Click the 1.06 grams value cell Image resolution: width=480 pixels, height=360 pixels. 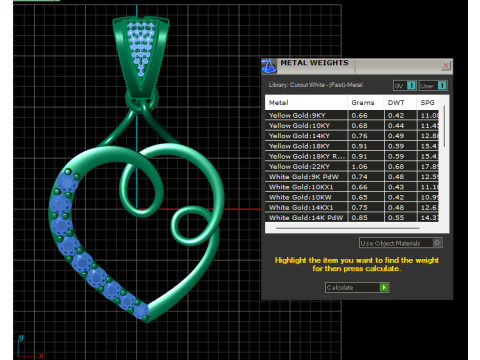tap(366, 166)
